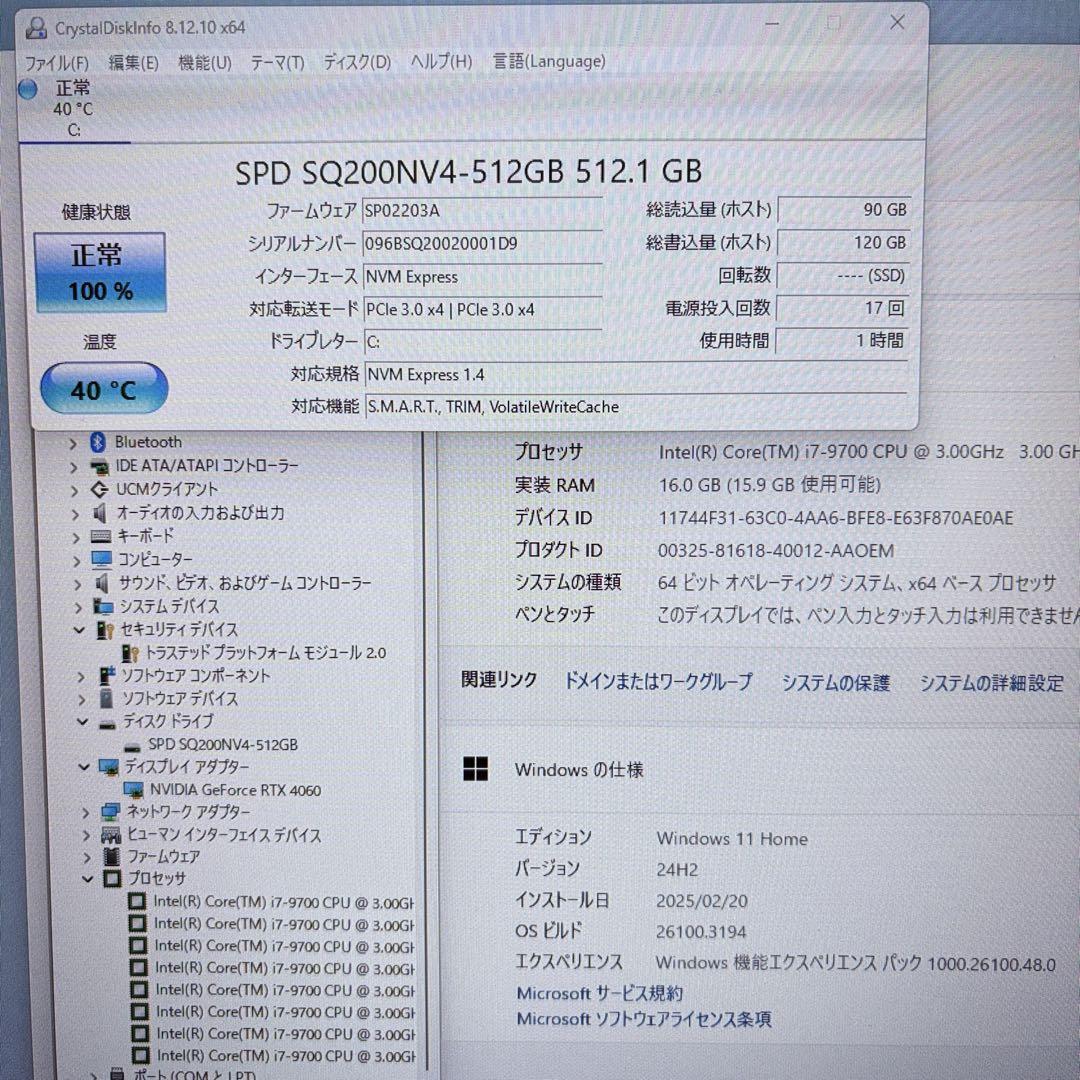Open the システムの詳細設定 link
Screen dimensions: 1080x1080
(992, 683)
